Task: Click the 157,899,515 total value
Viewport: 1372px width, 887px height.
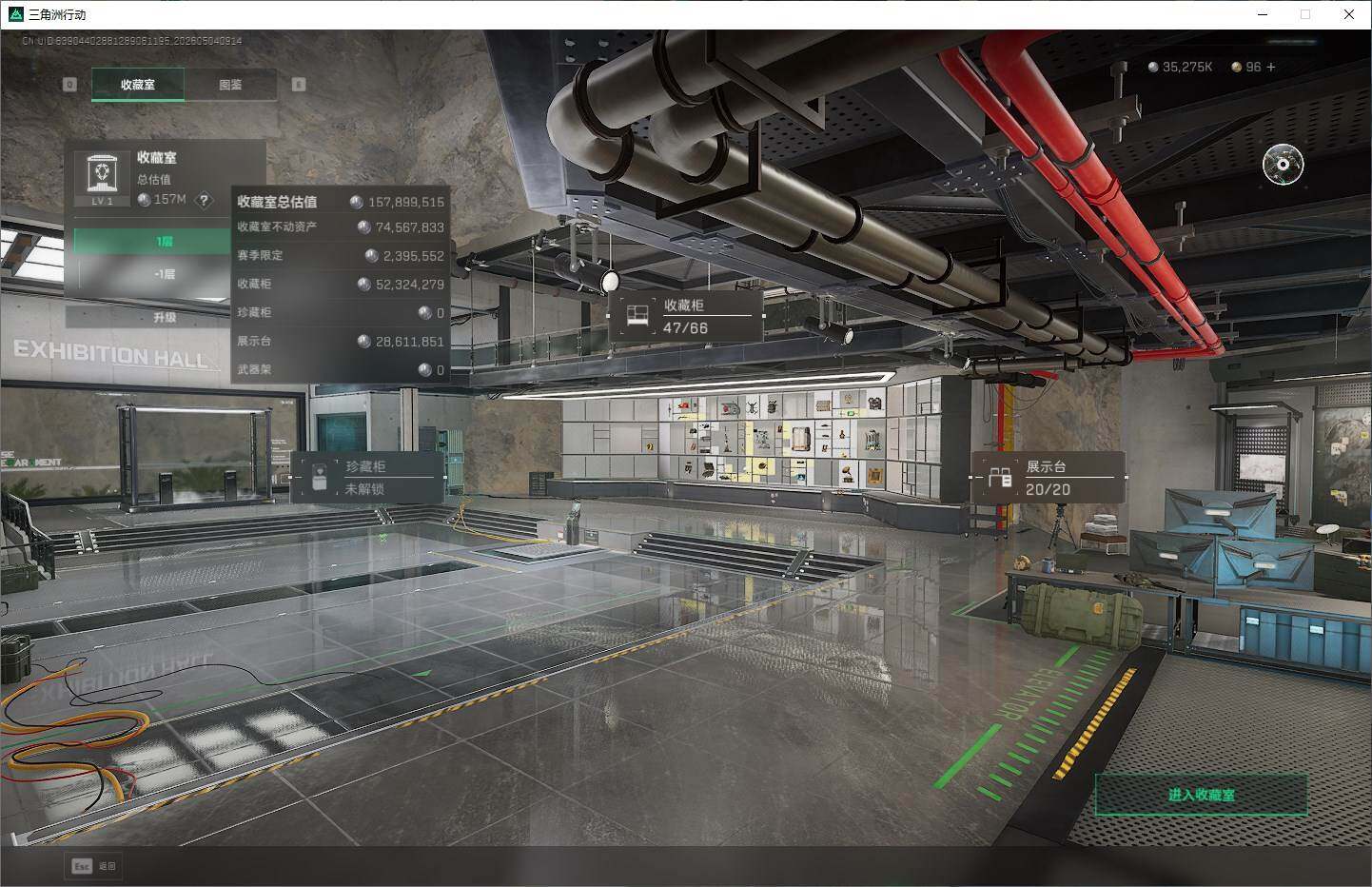Action: tap(406, 202)
